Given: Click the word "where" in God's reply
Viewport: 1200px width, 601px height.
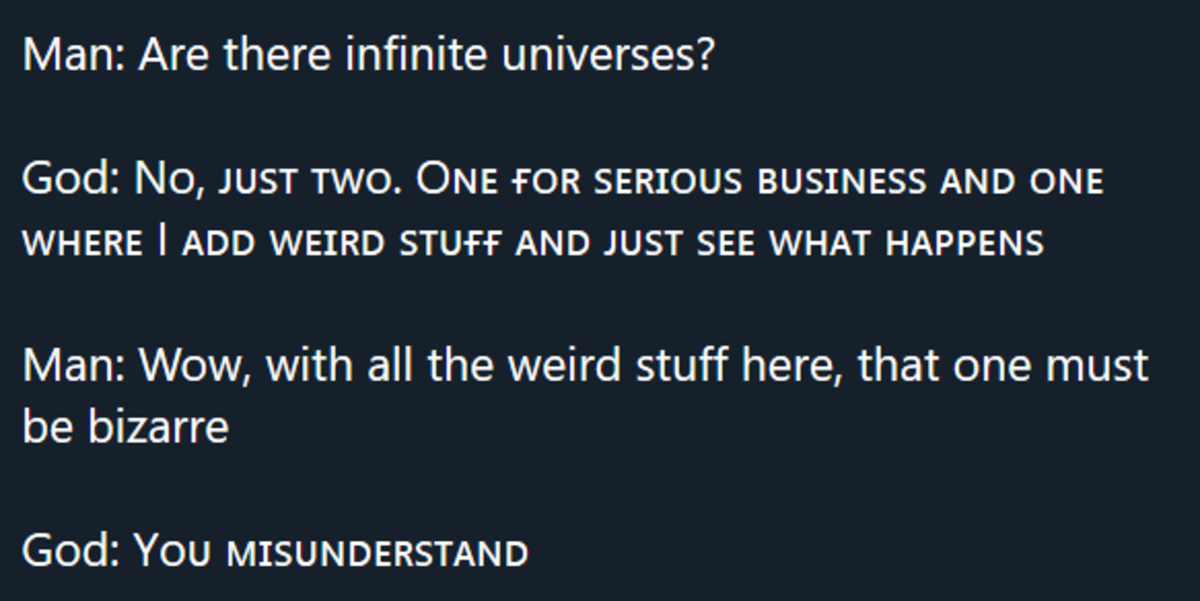Looking at the screenshot, I should pyautogui.click(x=82, y=244).
